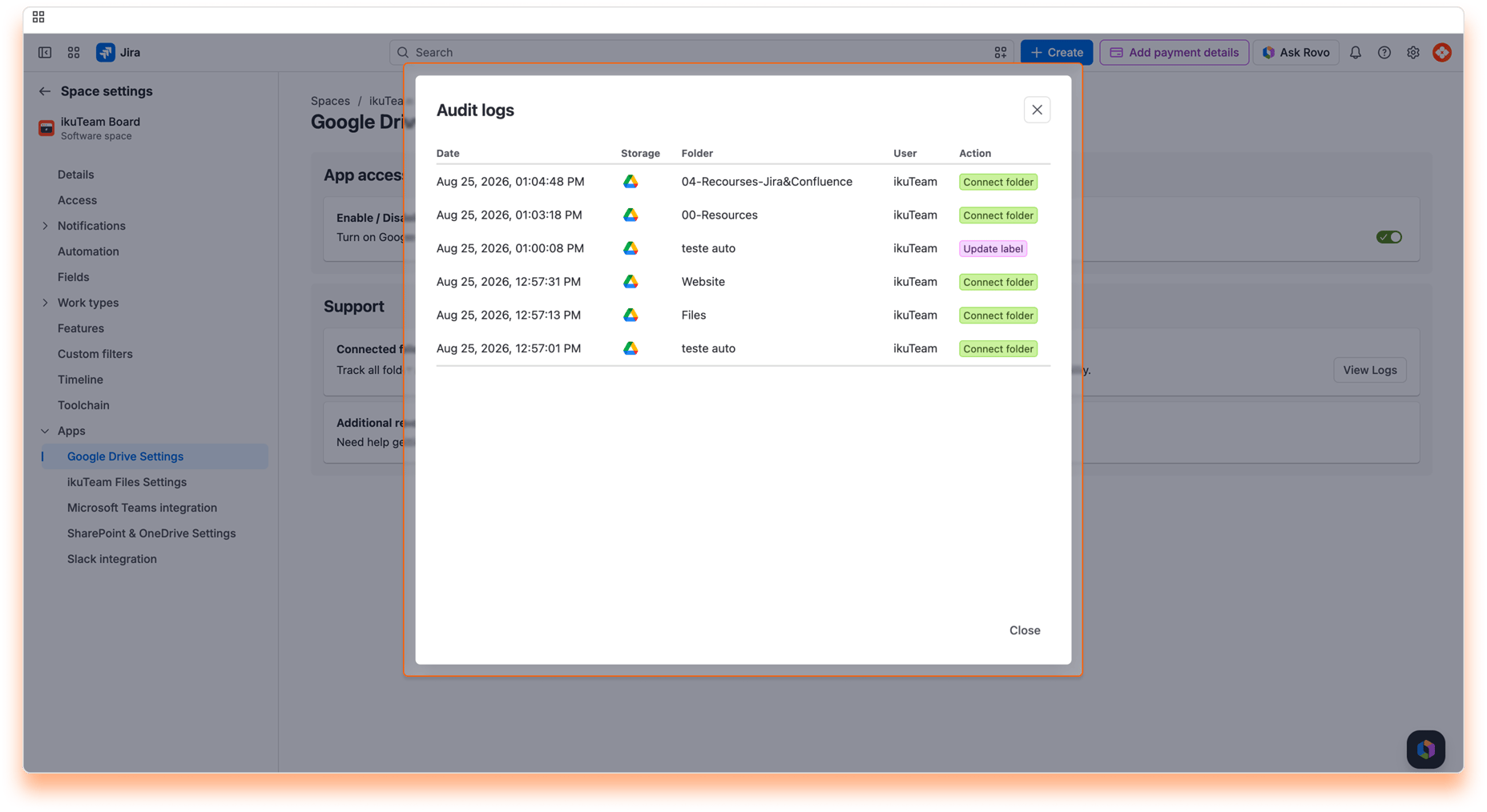Click the top-left window grid icon
The height and width of the screenshot is (812, 1487).
click(x=38, y=17)
